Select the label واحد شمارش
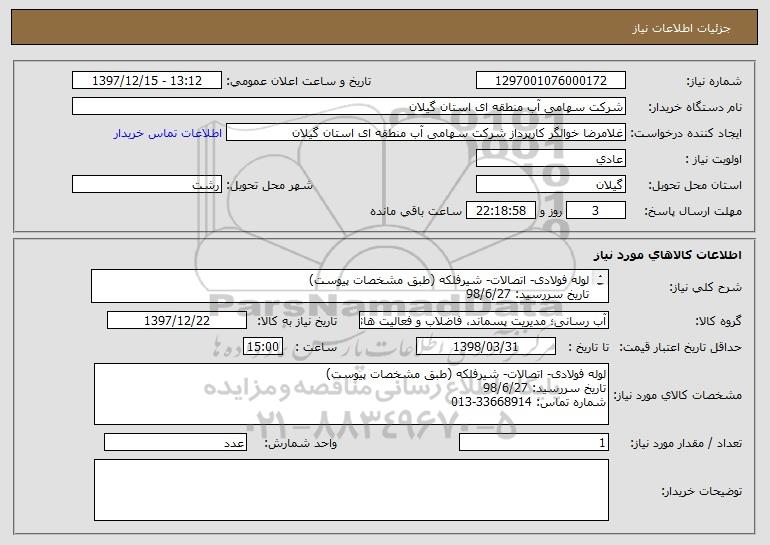 click(x=301, y=443)
